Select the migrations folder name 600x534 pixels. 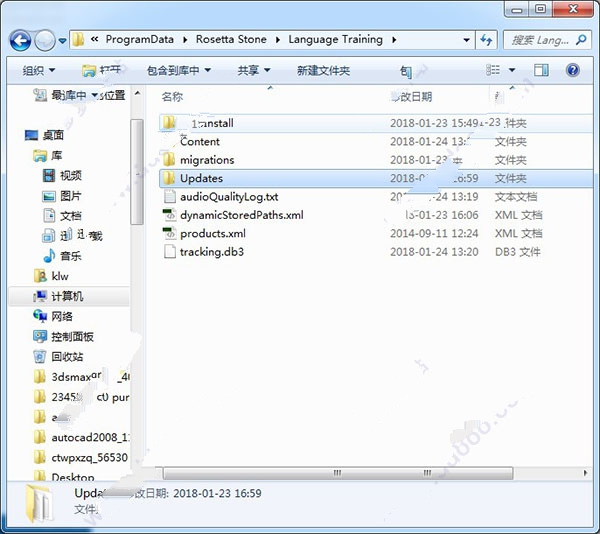pyautogui.click(x=207, y=160)
